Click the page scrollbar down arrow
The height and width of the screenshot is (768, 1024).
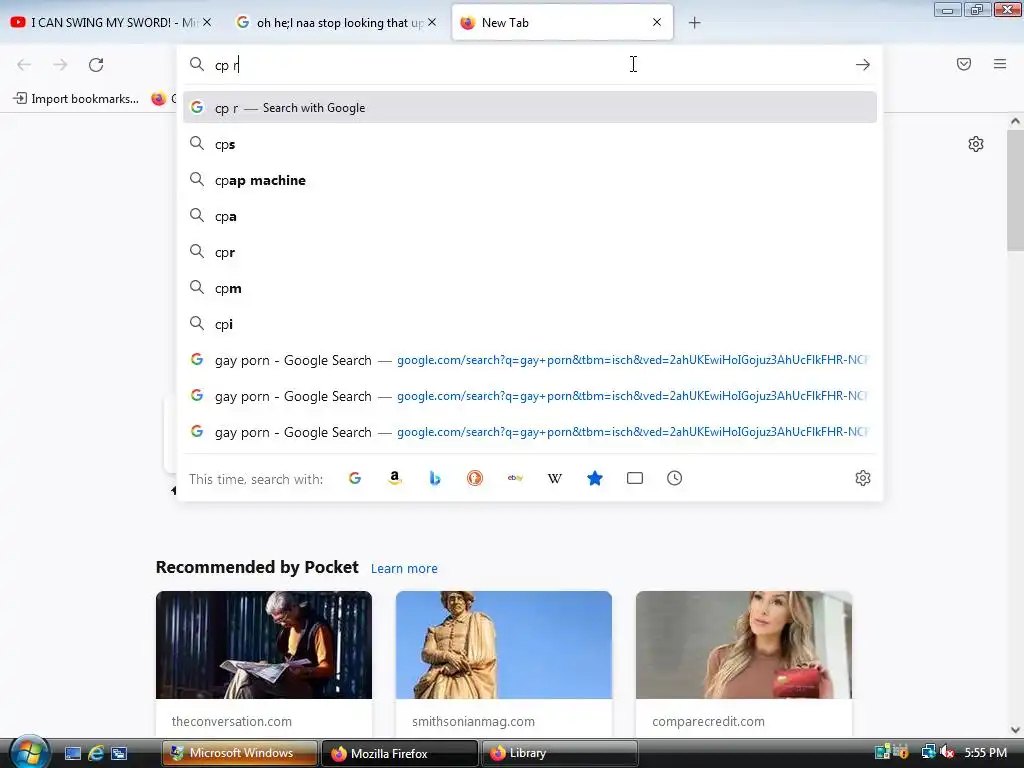pyautogui.click(x=1015, y=729)
